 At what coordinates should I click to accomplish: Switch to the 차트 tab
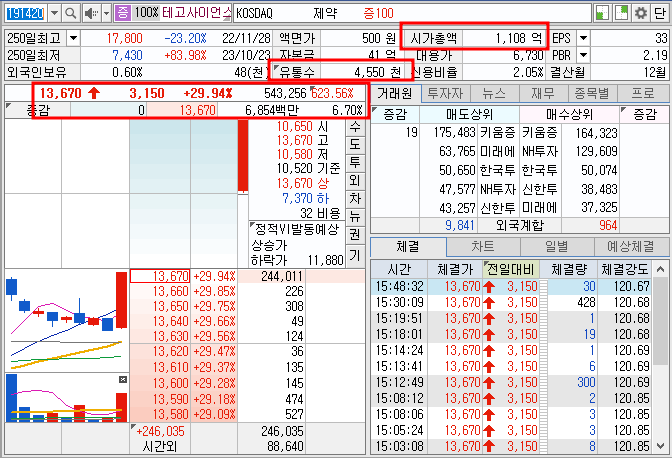click(x=483, y=247)
